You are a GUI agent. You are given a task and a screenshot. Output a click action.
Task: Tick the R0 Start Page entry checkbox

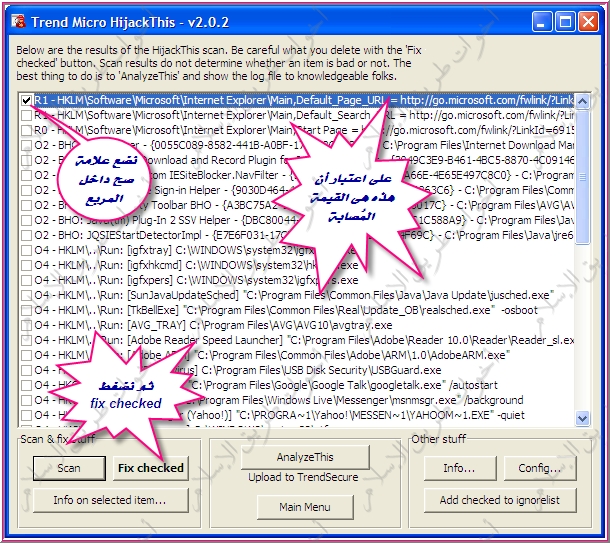coord(26,130)
